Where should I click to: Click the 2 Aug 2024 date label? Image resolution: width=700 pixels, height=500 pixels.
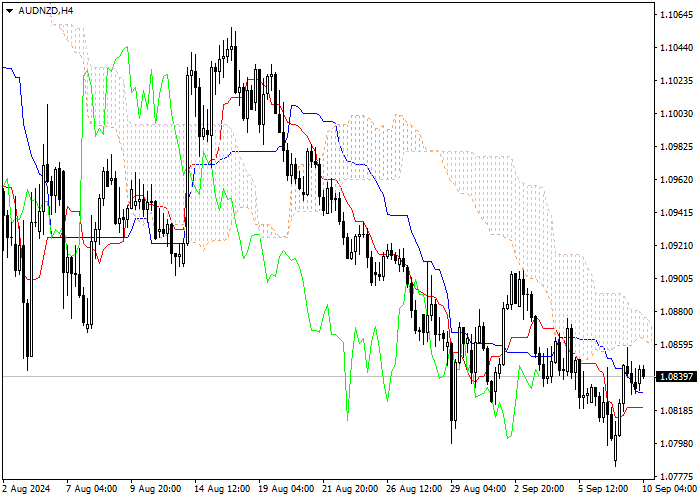[27, 489]
